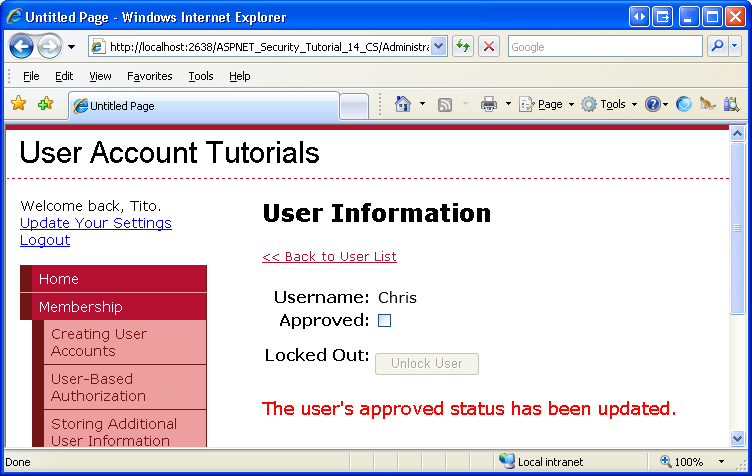
Task: Open the Tools toolbar menu with gear
Action: 609,104
